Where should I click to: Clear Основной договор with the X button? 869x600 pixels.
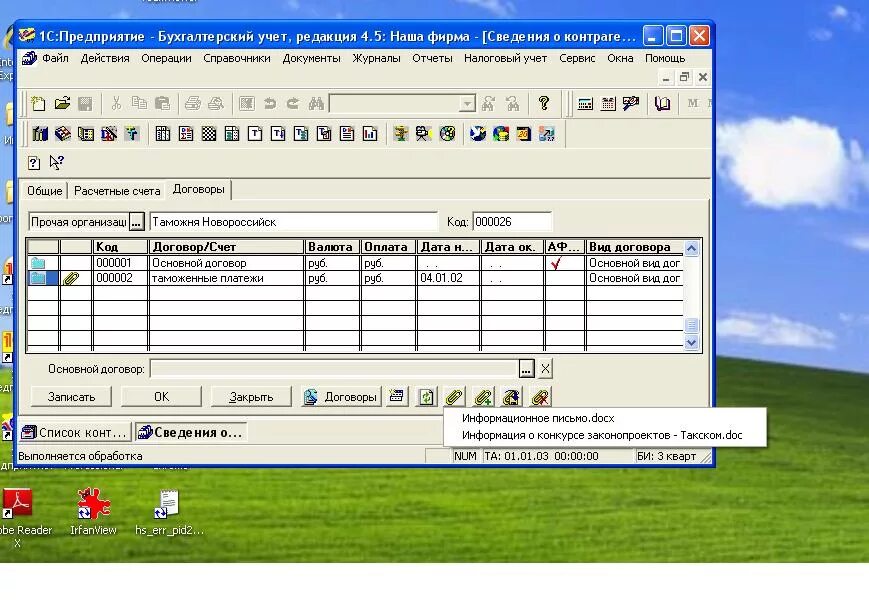545,368
